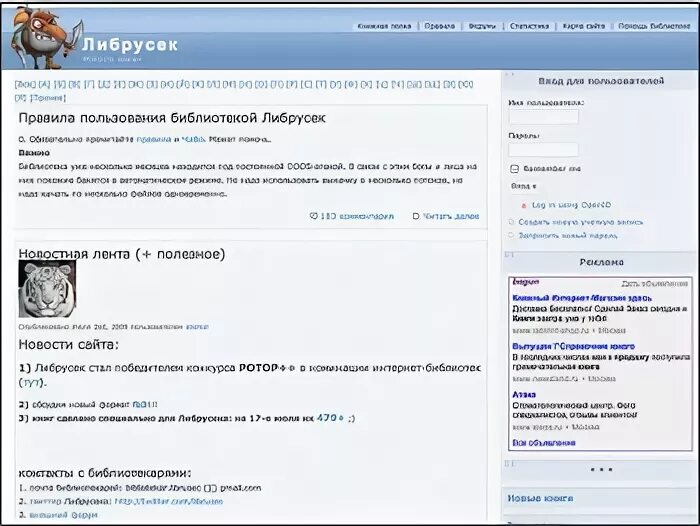Click the Вход для пользователей block heading
The height and width of the screenshot is (526, 700).
(x=601, y=81)
